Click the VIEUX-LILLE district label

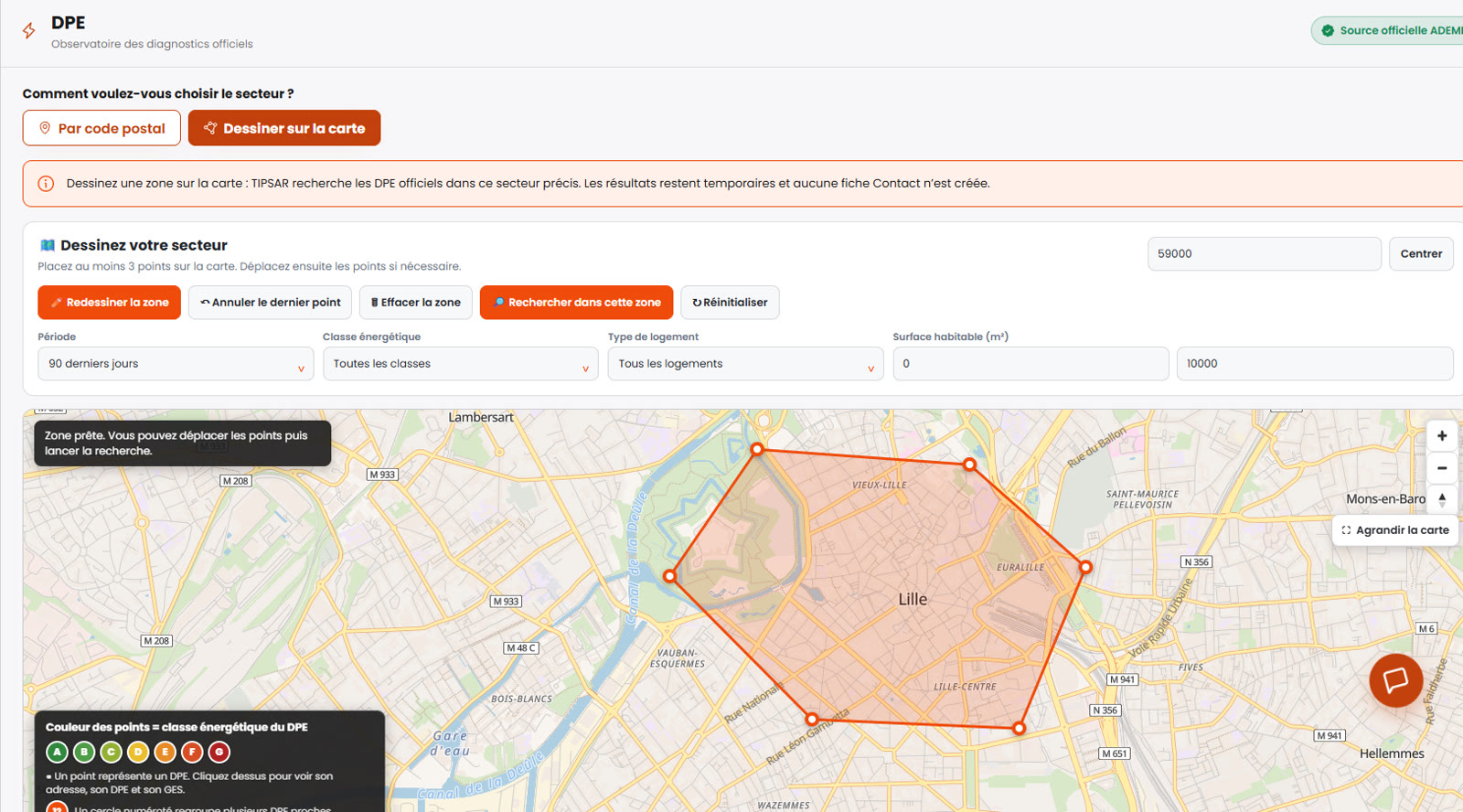(880, 485)
